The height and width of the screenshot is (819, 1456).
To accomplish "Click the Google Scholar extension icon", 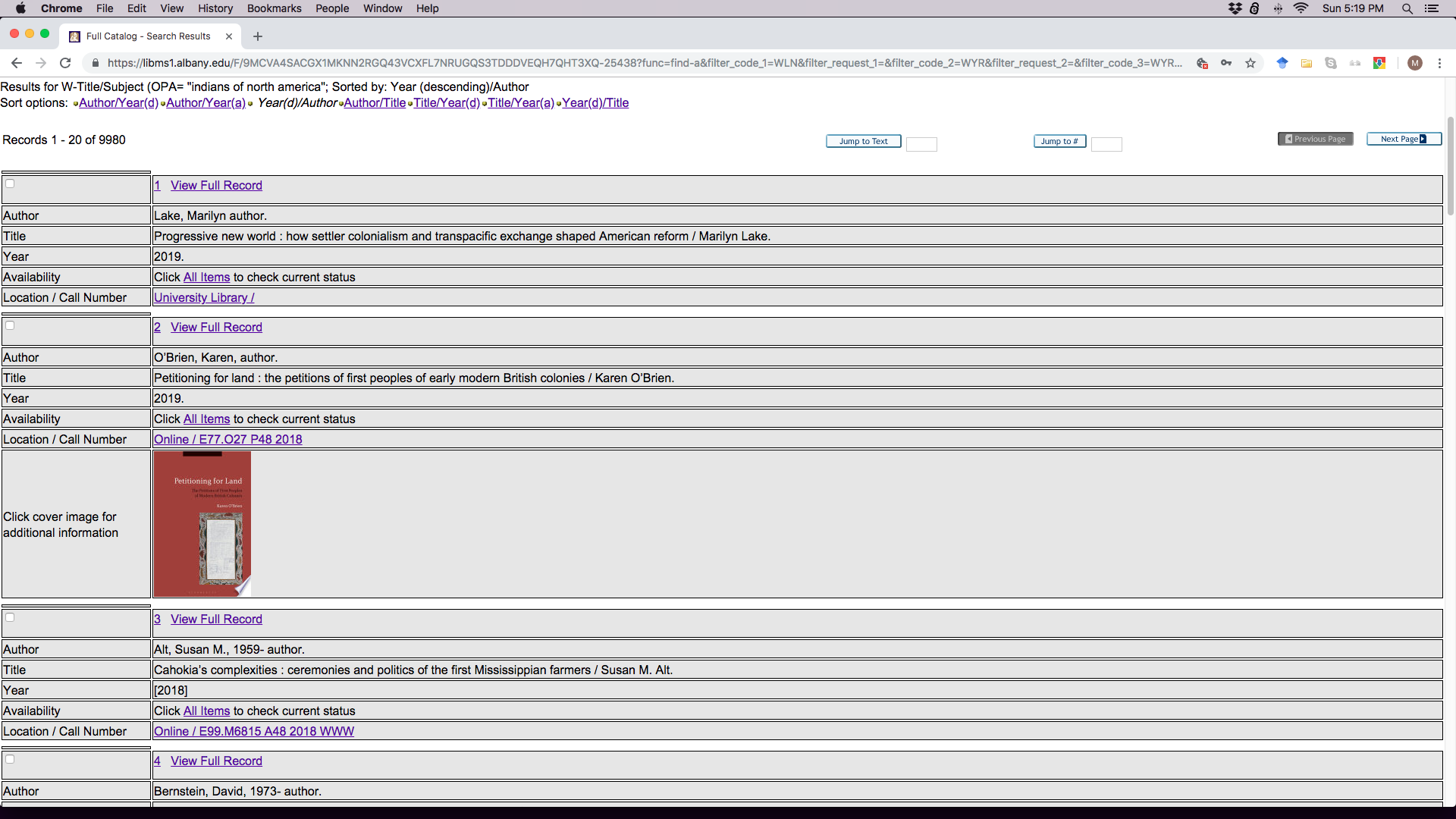I will pos(1282,63).
